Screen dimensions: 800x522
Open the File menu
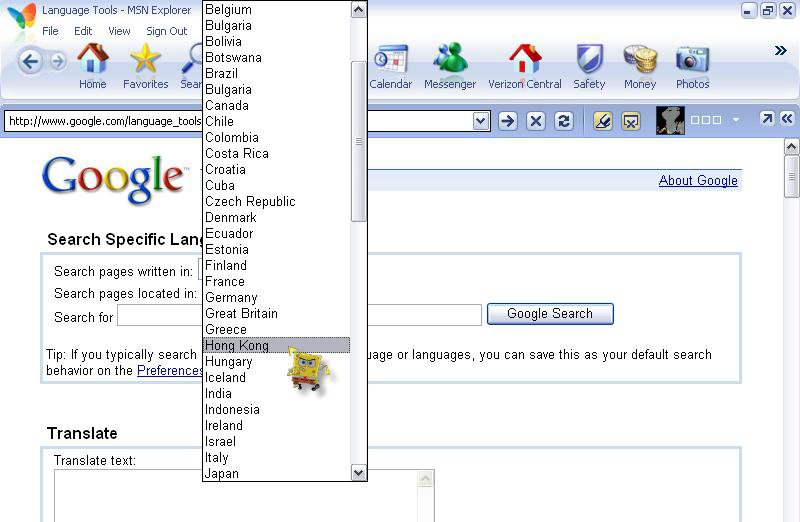(x=50, y=31)
